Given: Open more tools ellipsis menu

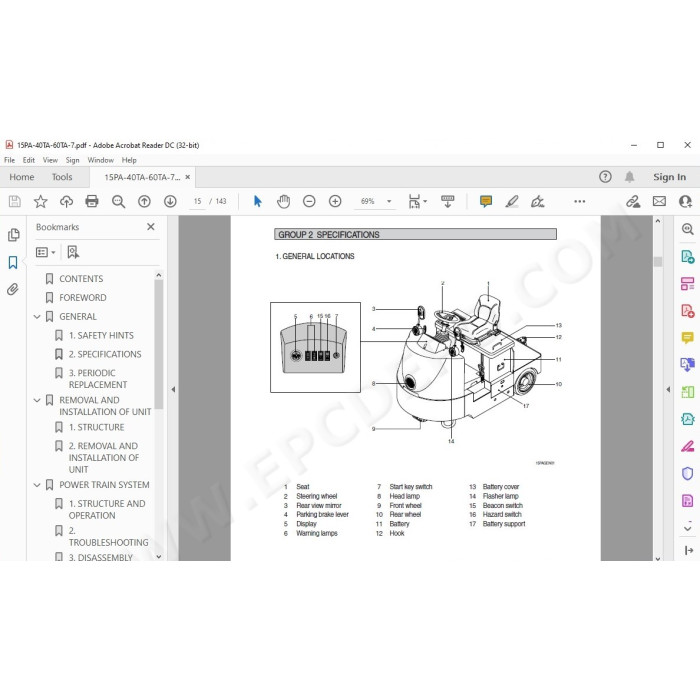Looking at the screenshot, I should coord(579,201).
